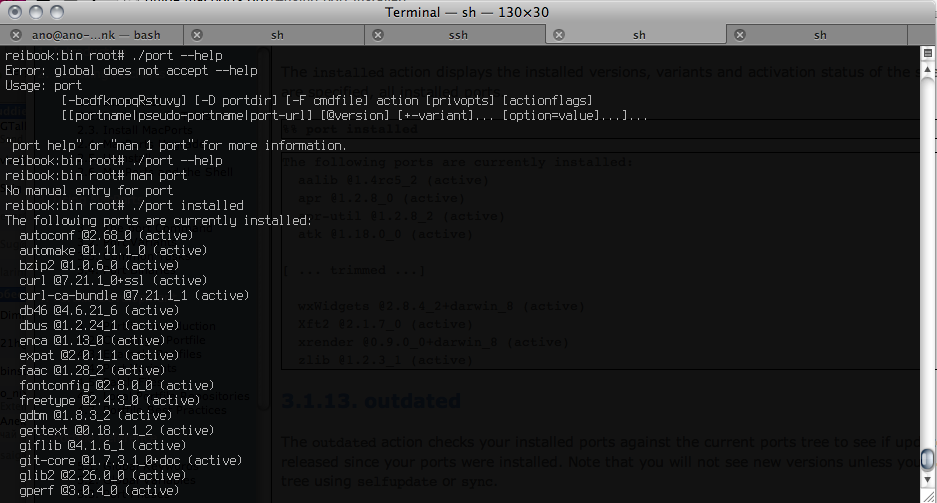The width and height of the screenshot is (937, 503).
Task: Close the rightmost sh tab
Action: click(x=740, y=35)
